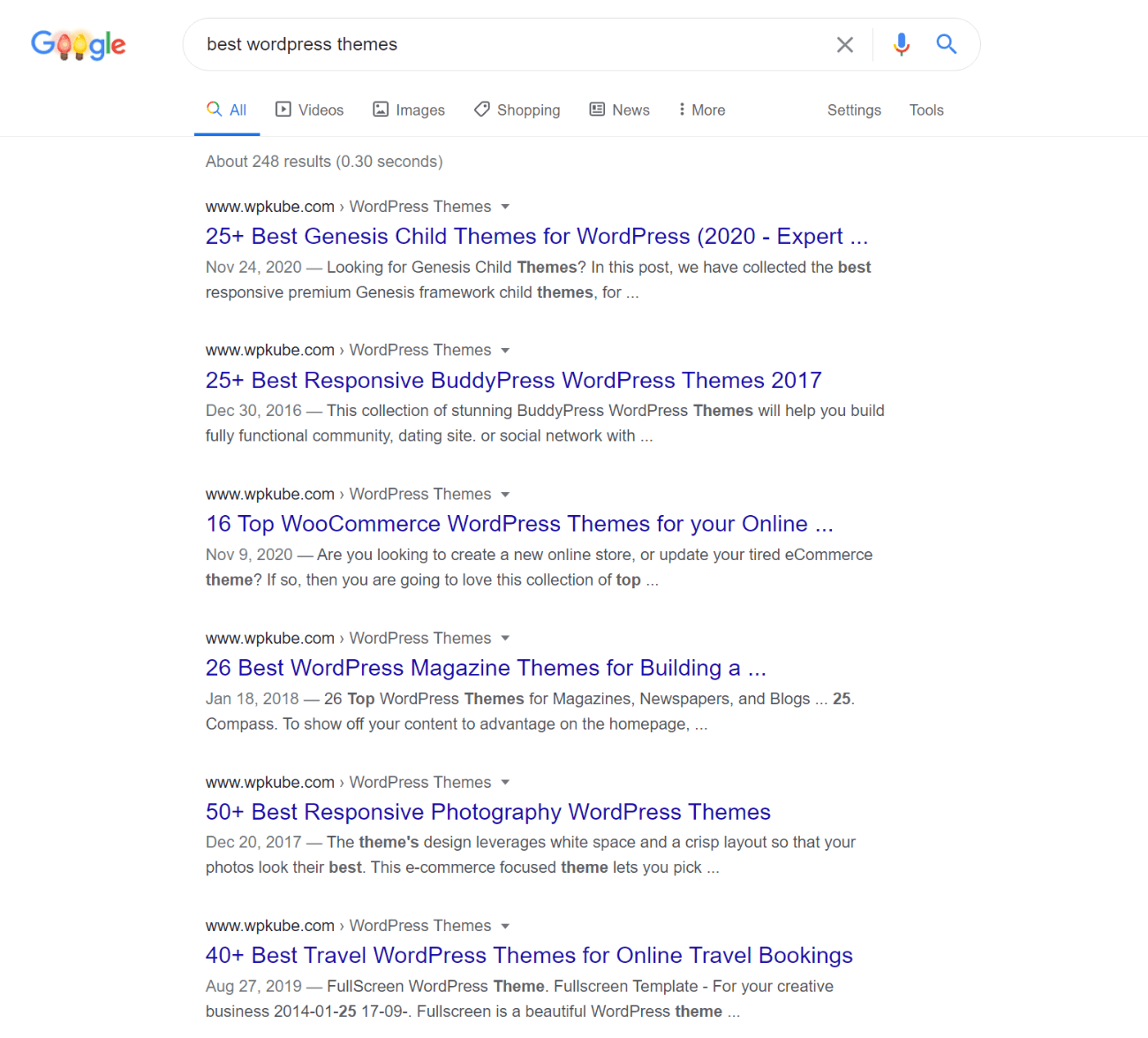Click the Dec 30, 2016 snippet text
Image resolution: width=1148 pixels, height=1038 pixels.
[545, 423]
